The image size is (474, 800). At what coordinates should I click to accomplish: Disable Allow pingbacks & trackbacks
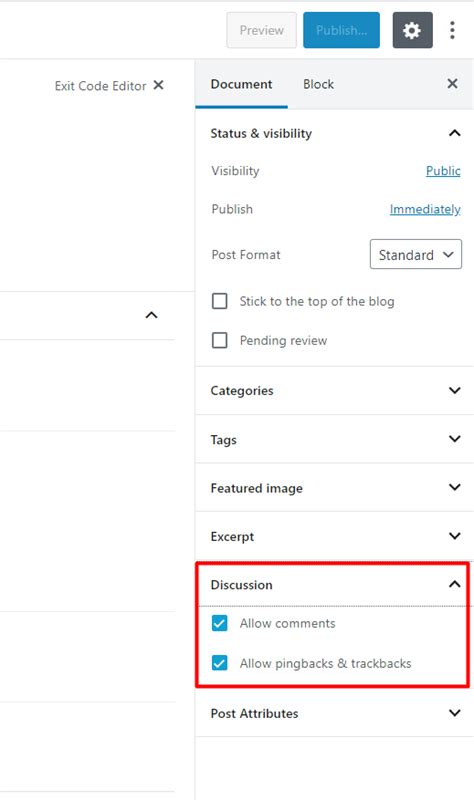point(219,663)
